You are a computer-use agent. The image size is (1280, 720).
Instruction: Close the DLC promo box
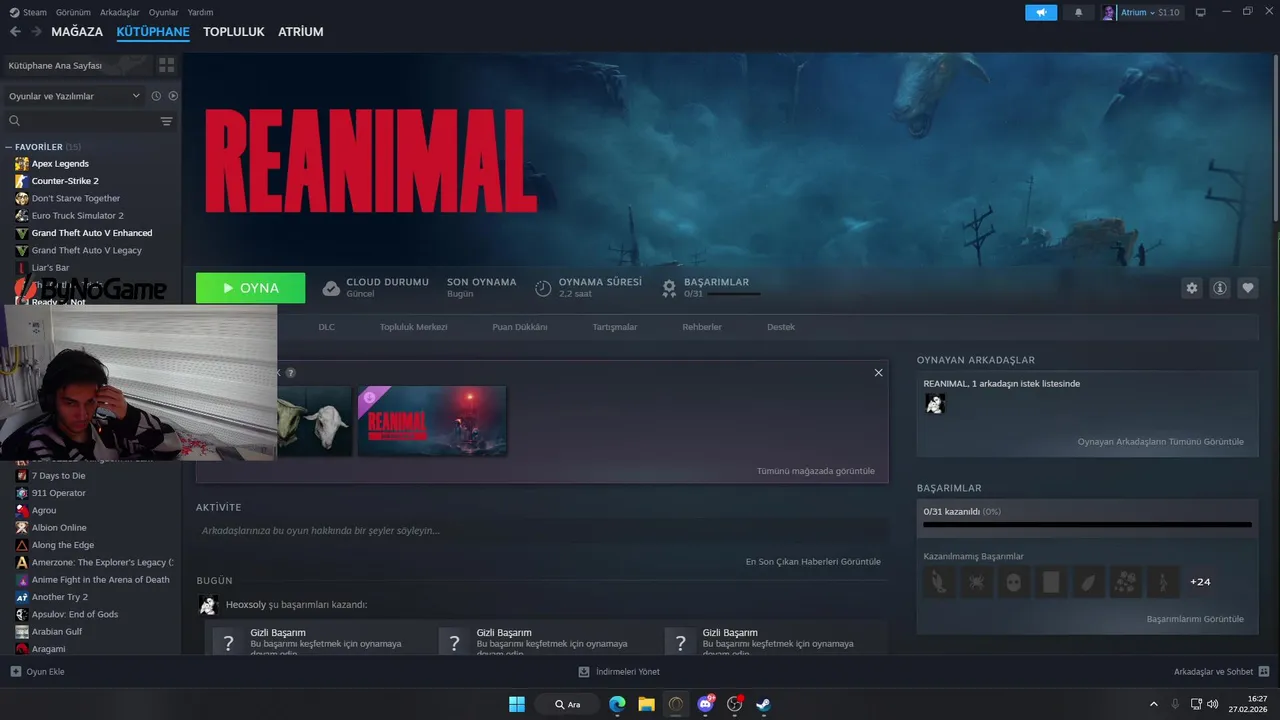coord(878,373)
